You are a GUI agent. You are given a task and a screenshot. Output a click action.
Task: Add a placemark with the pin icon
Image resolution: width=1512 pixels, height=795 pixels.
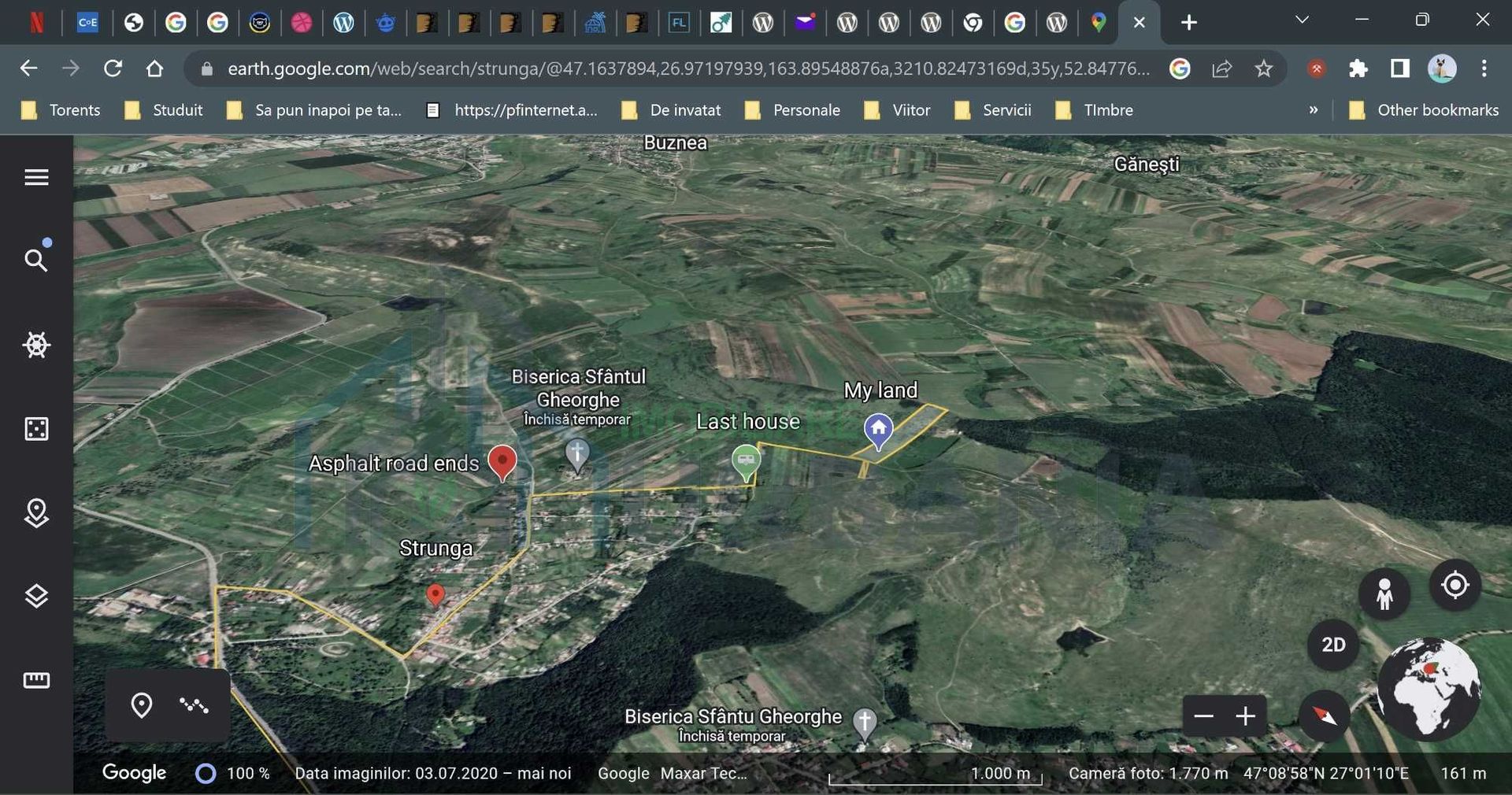pos(142,705)
